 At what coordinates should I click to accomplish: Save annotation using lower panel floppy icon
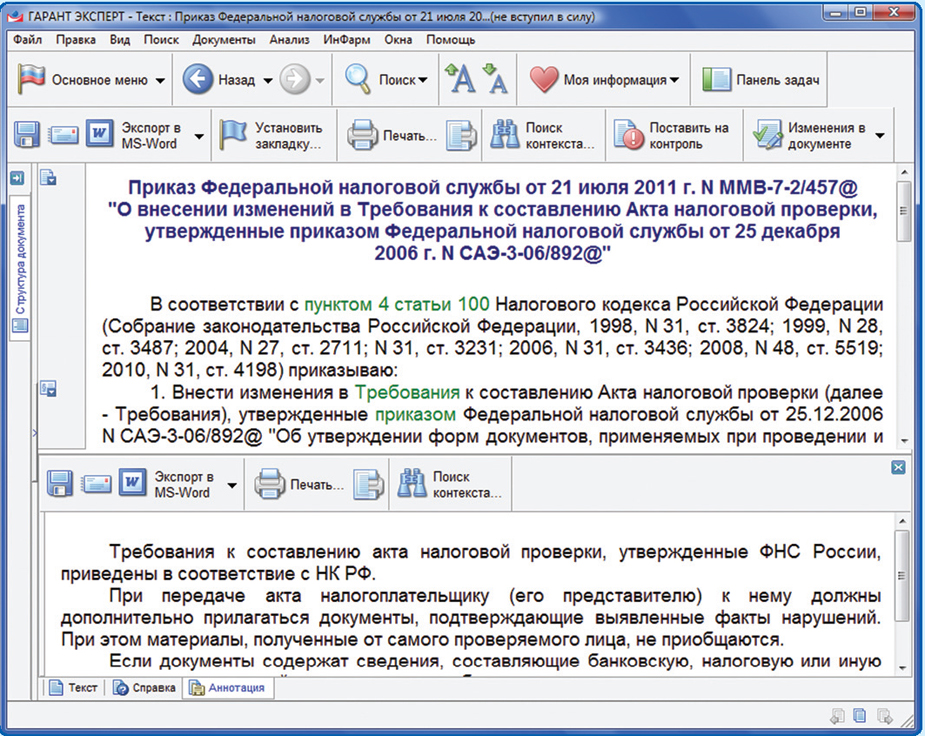click(x=60, y=484)
